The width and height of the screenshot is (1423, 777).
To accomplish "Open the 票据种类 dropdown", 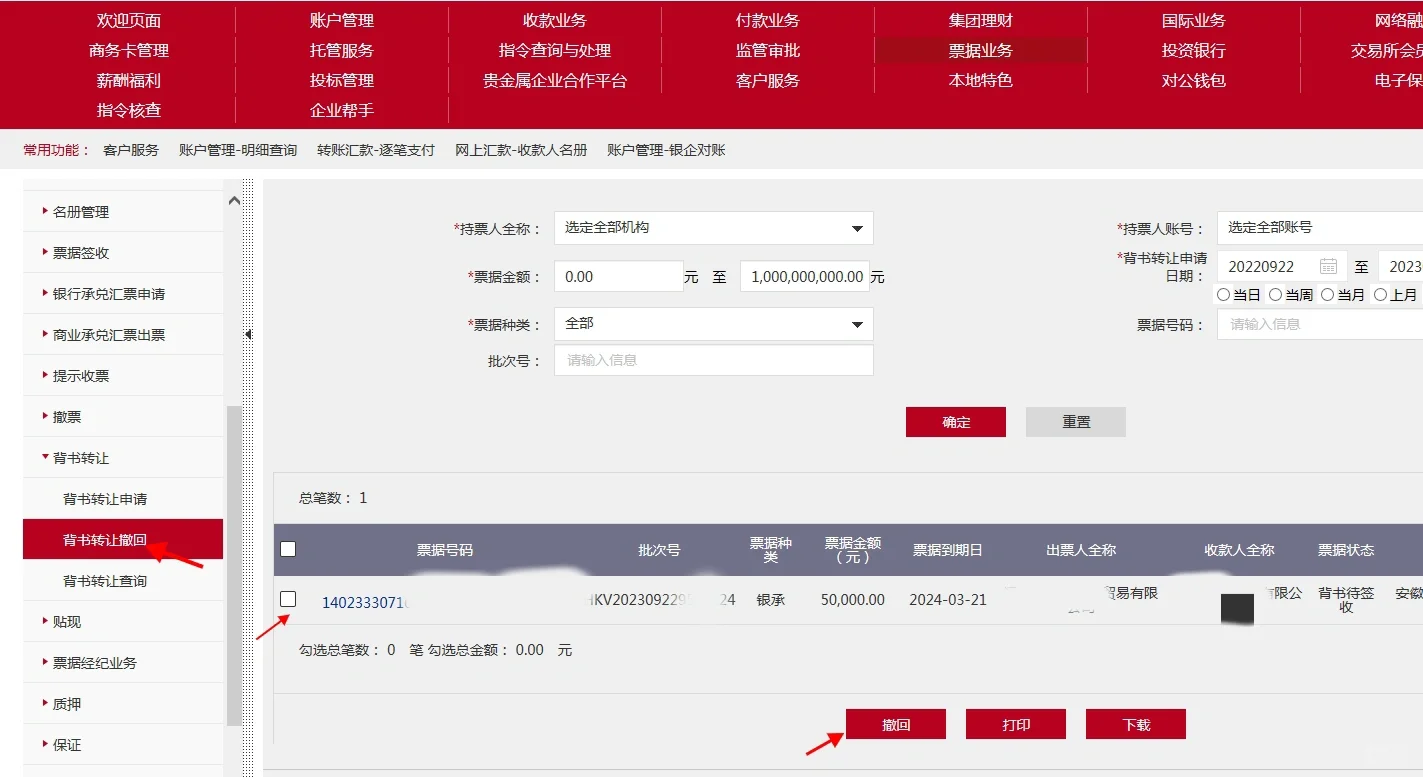I will pos(856,324).
